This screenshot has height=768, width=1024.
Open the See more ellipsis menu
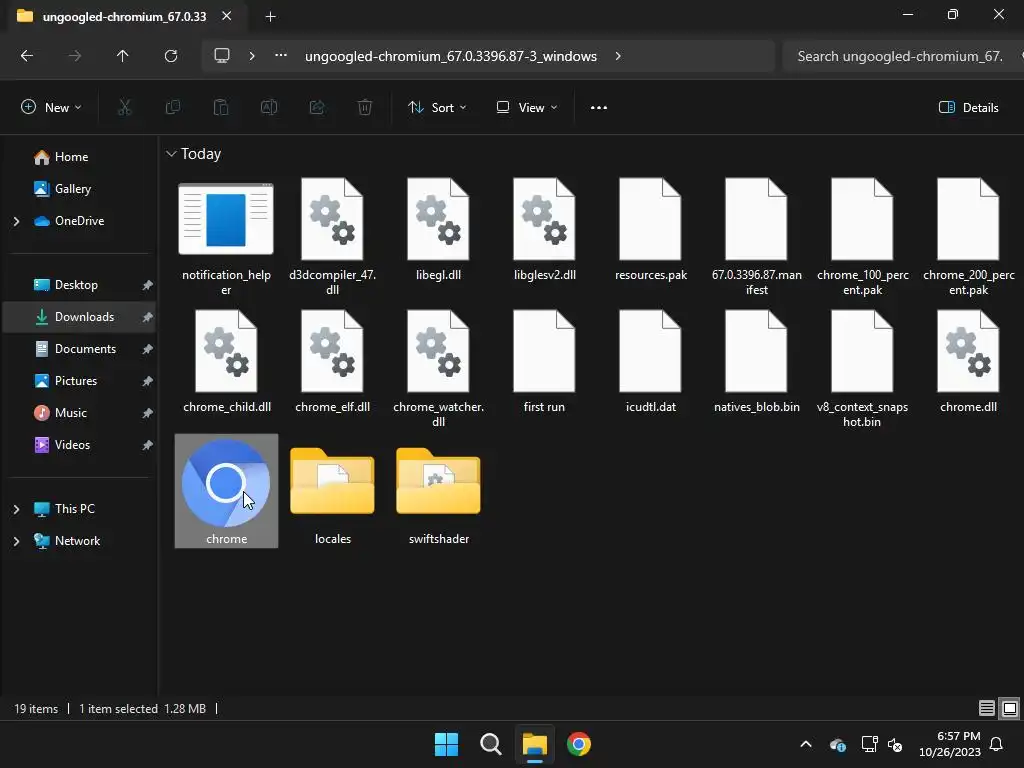599,108
